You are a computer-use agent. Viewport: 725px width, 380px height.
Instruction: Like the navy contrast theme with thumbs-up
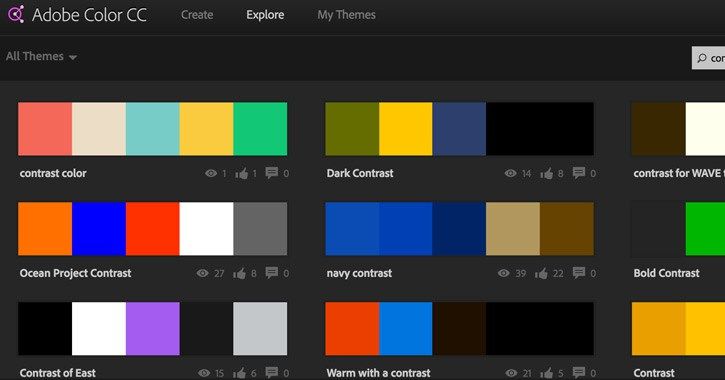click(541, 273)
